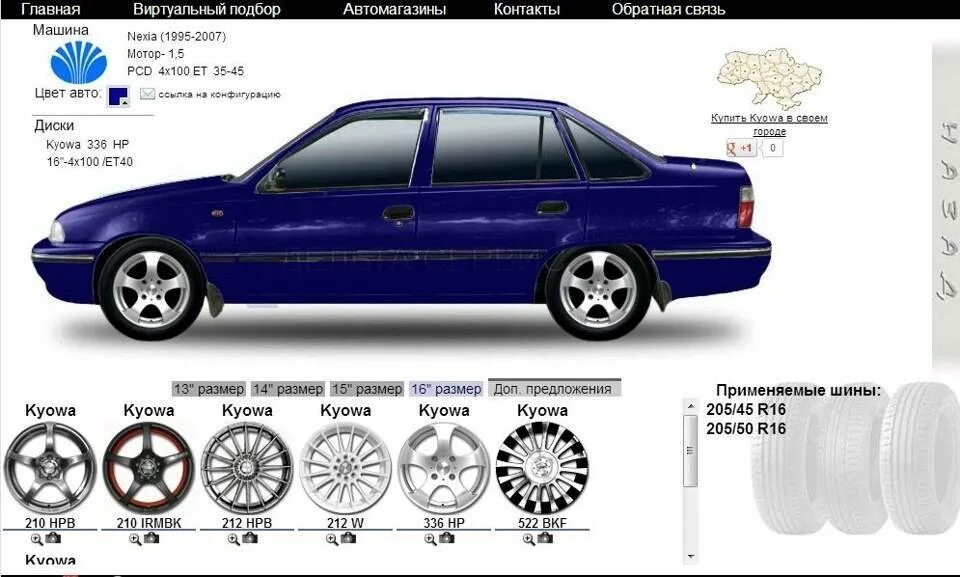
Task: Zoom magnifier under 522 BKF wheel
Action: pyautogui.click(x=529, y=539)
